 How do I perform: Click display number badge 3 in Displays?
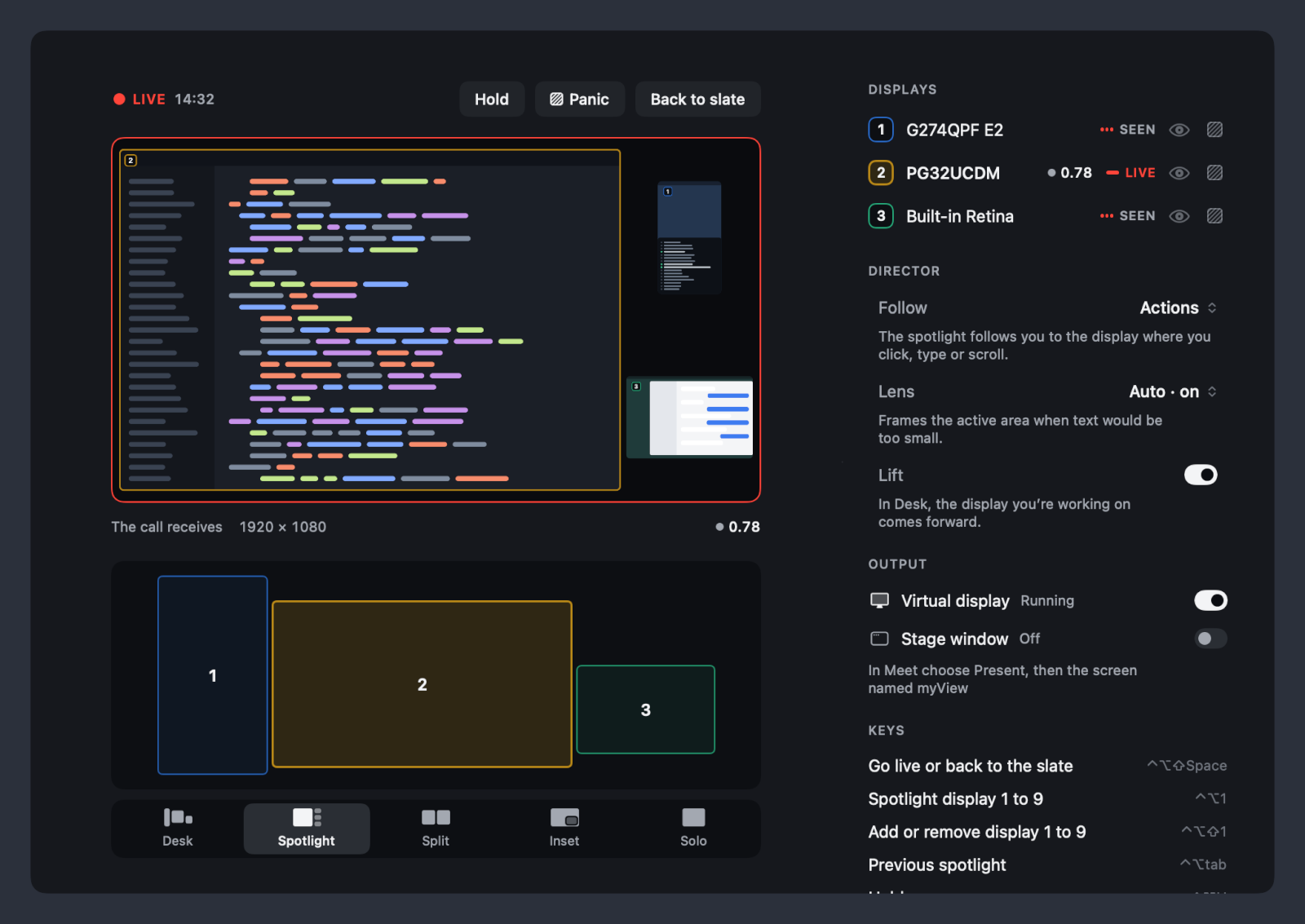coord(881,216)
